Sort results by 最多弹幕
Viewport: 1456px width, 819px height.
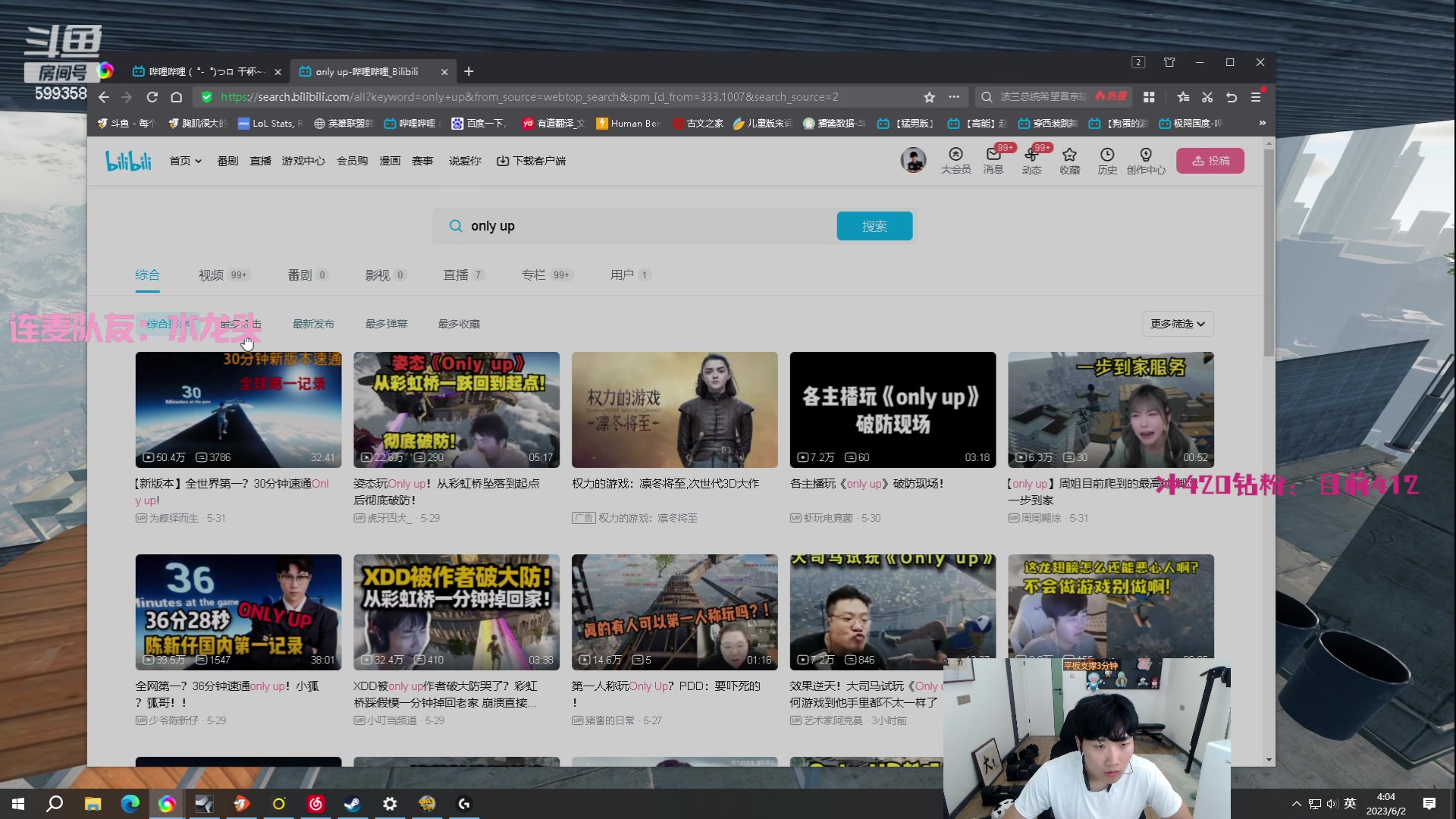point(386,324)
